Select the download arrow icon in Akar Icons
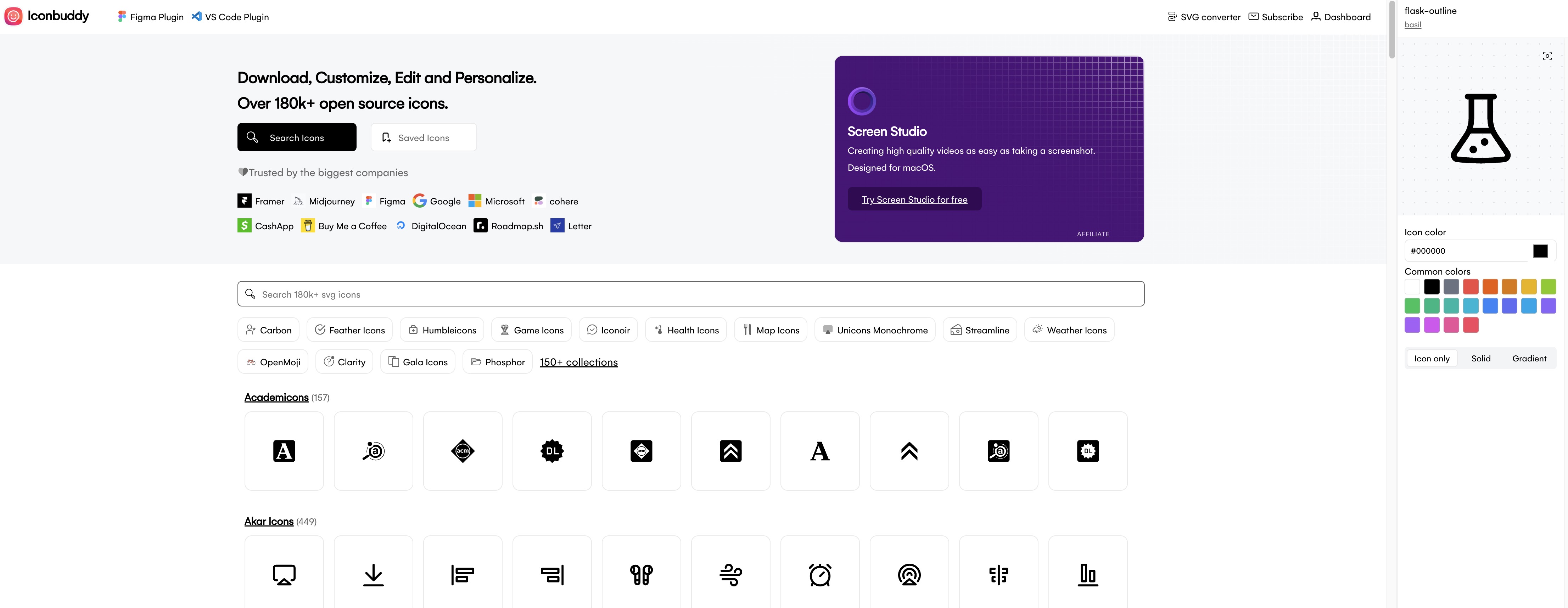Image resolution: width=1568 pixels, height=608 pixels. (x=373, y=575)
